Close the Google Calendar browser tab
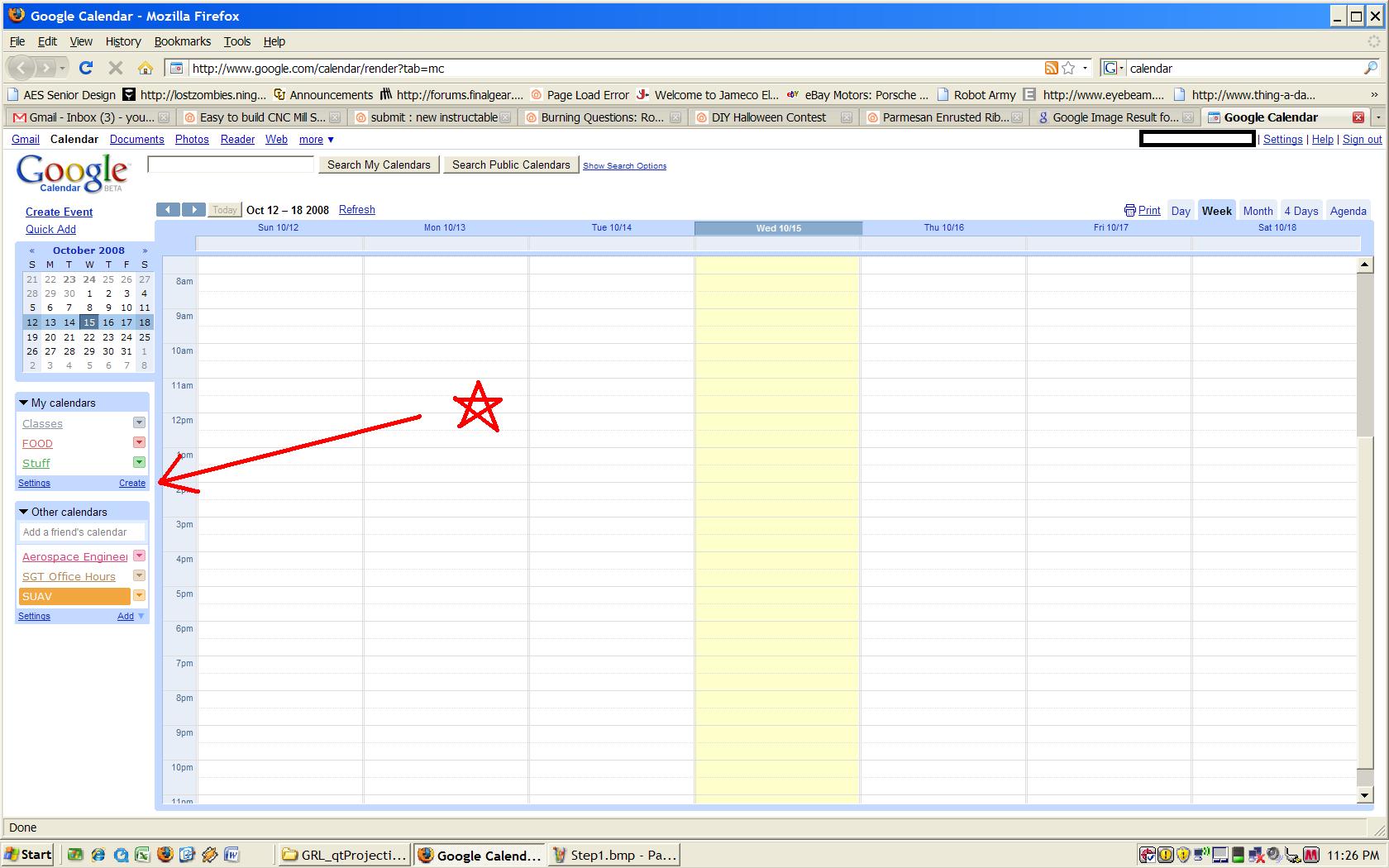Image resolution: width=1389 pixels, height=868 pixels. 1358,117
